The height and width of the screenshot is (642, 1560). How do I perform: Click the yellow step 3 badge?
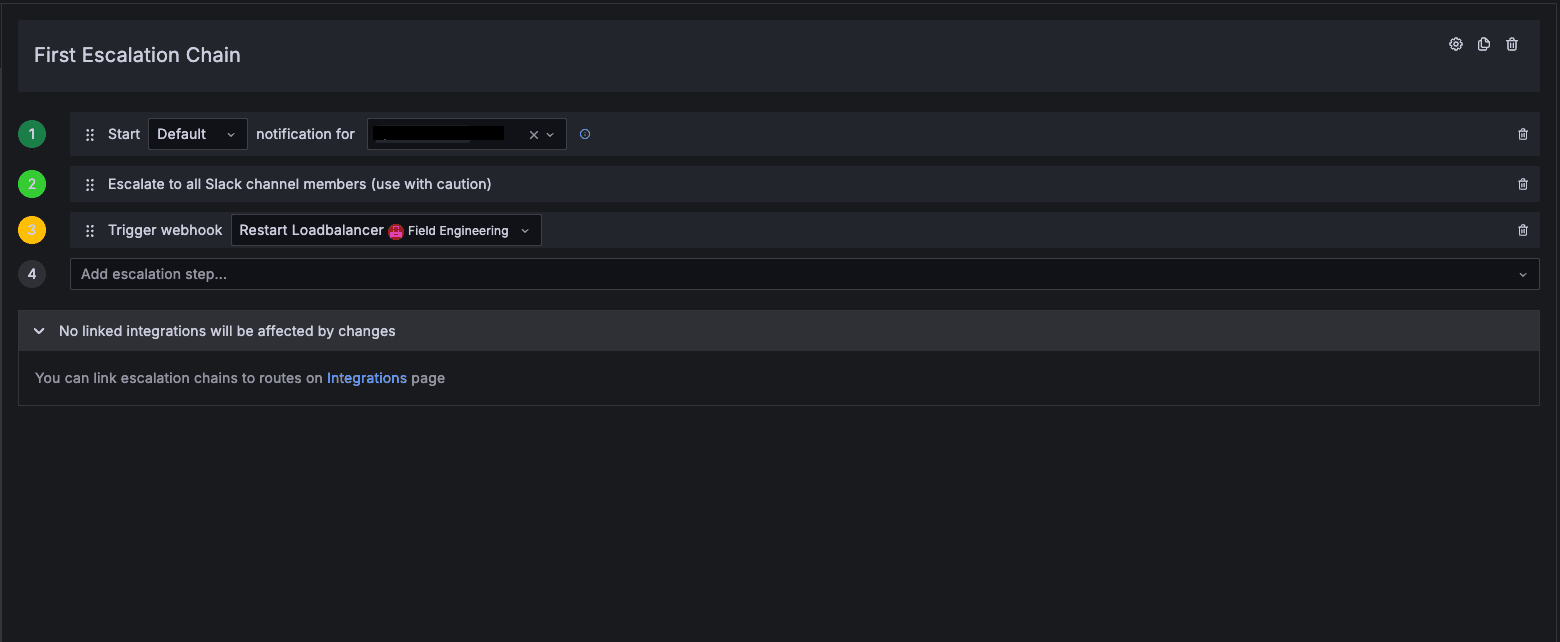32,230
